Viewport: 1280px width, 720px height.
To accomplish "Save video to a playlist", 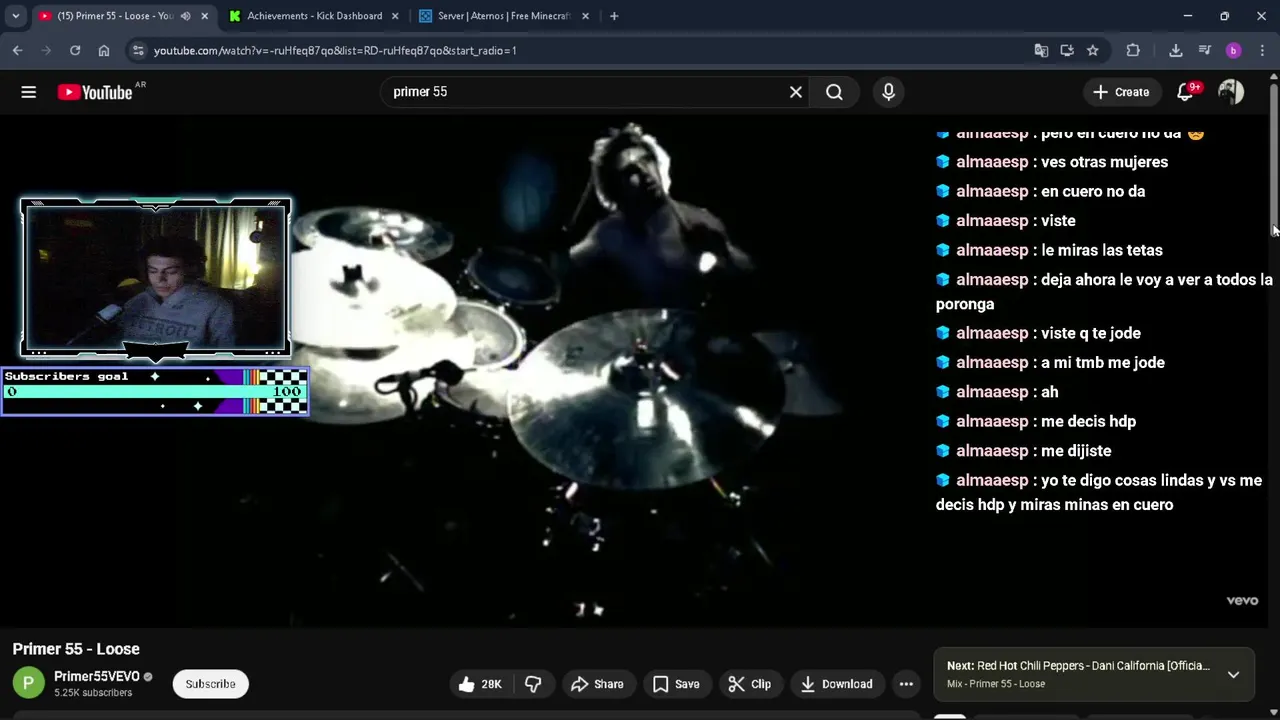I will [676, 684].
